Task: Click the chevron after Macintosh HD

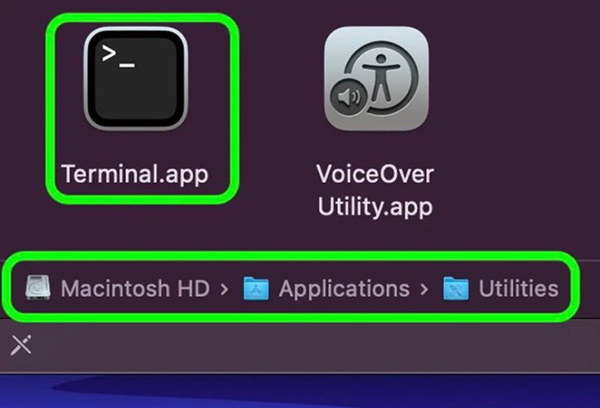Action: [225, 289]
